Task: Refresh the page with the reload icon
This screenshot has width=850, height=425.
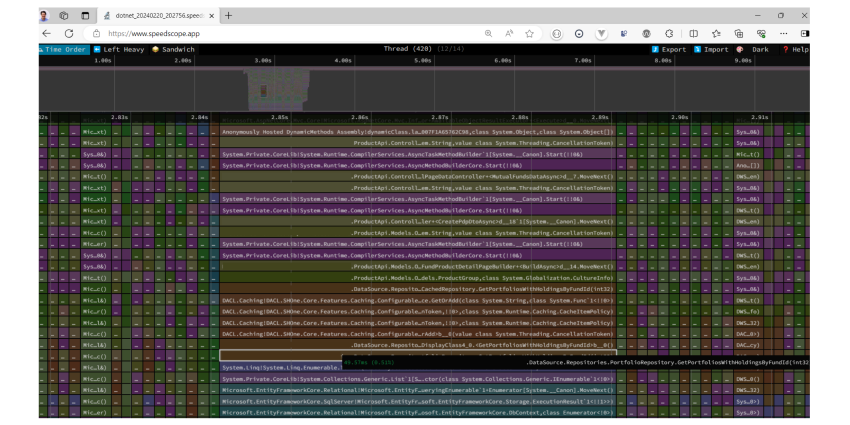Action: pos(69,33)
